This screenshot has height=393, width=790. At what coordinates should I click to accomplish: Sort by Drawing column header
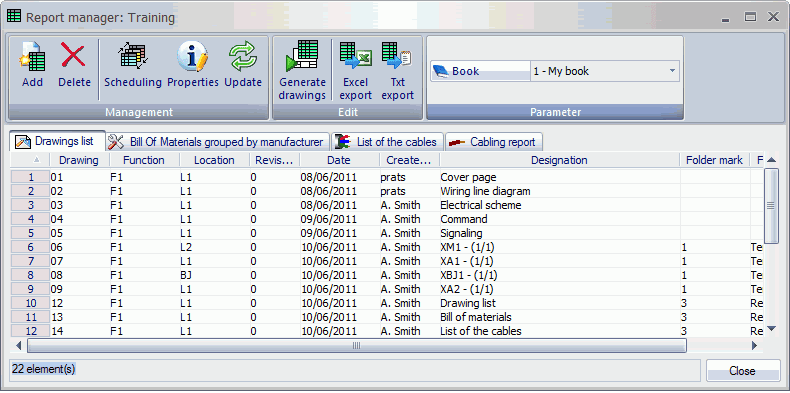78,160
